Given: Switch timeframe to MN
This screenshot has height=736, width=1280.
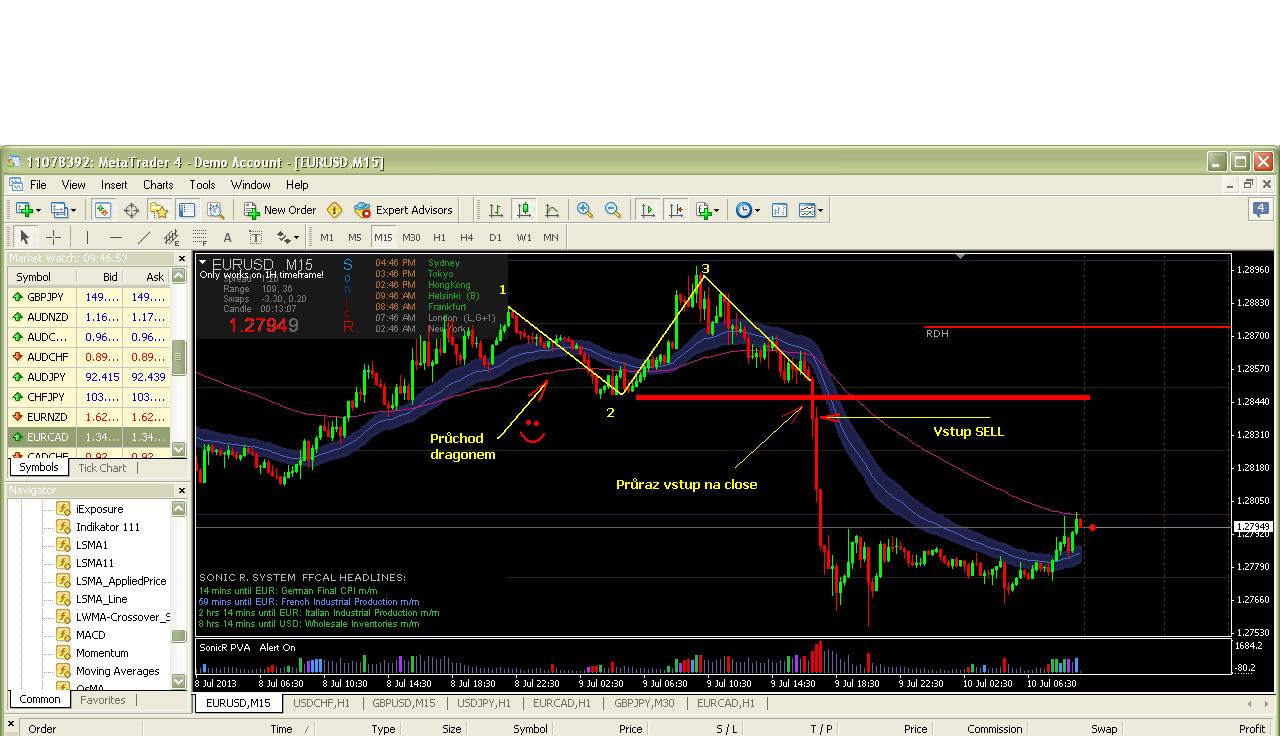Looking at the screenshot, I should [x=551, y=237].
